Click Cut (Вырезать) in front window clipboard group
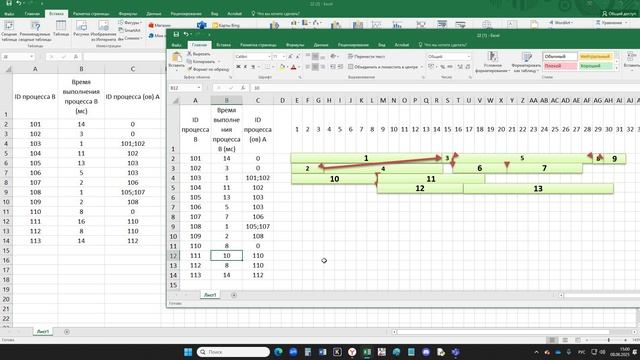Image resolution: width=640 pixels, height=360 pixels. pos(199,54)
